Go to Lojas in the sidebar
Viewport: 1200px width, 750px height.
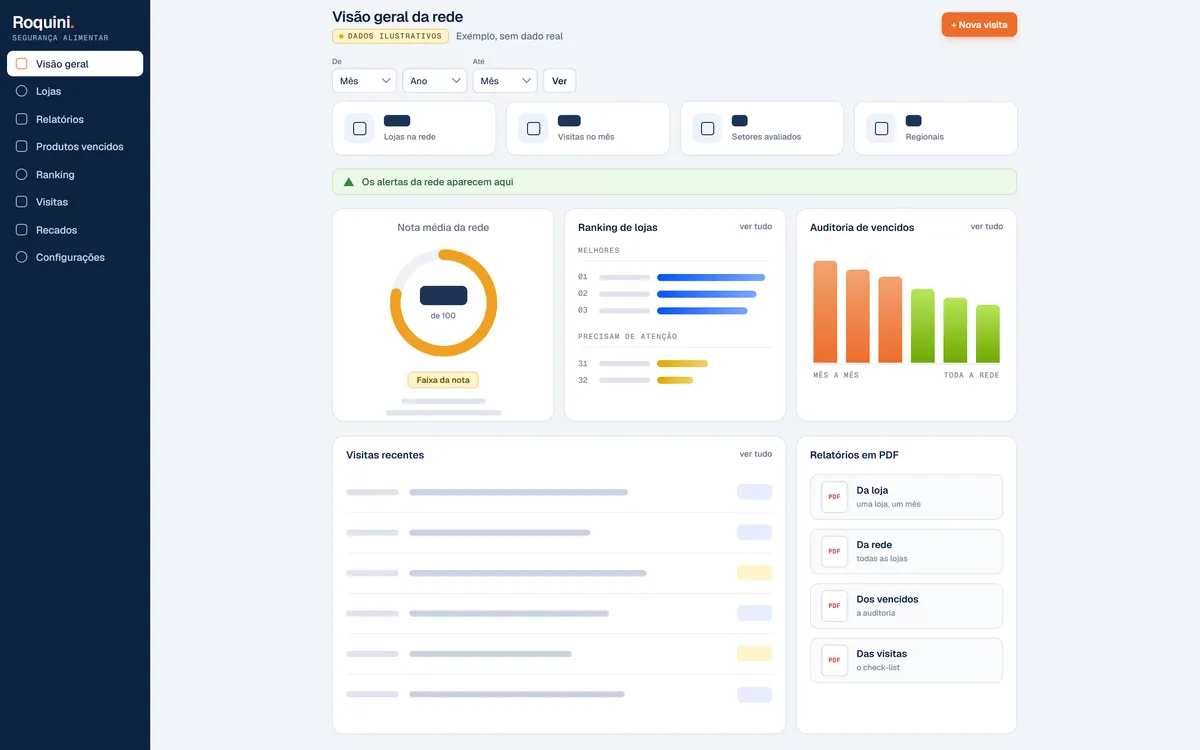(x=75, y=91)
